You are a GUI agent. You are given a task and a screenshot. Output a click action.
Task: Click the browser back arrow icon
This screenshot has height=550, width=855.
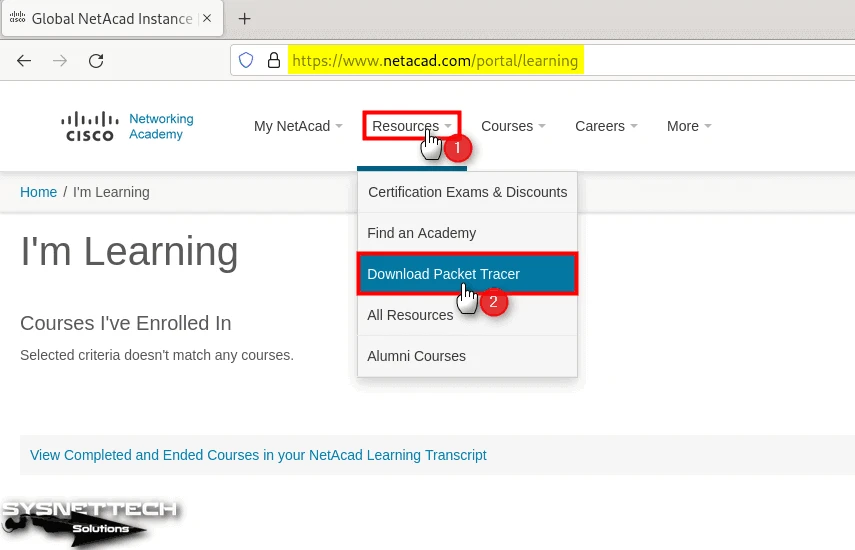(24, 61)
